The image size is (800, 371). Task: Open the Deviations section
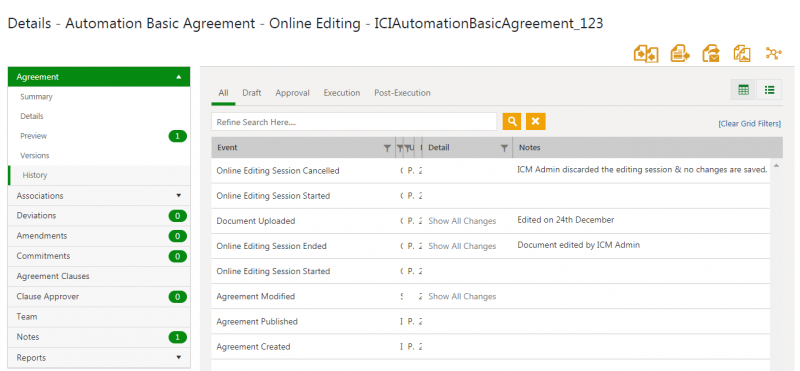[x=99, y=216]
